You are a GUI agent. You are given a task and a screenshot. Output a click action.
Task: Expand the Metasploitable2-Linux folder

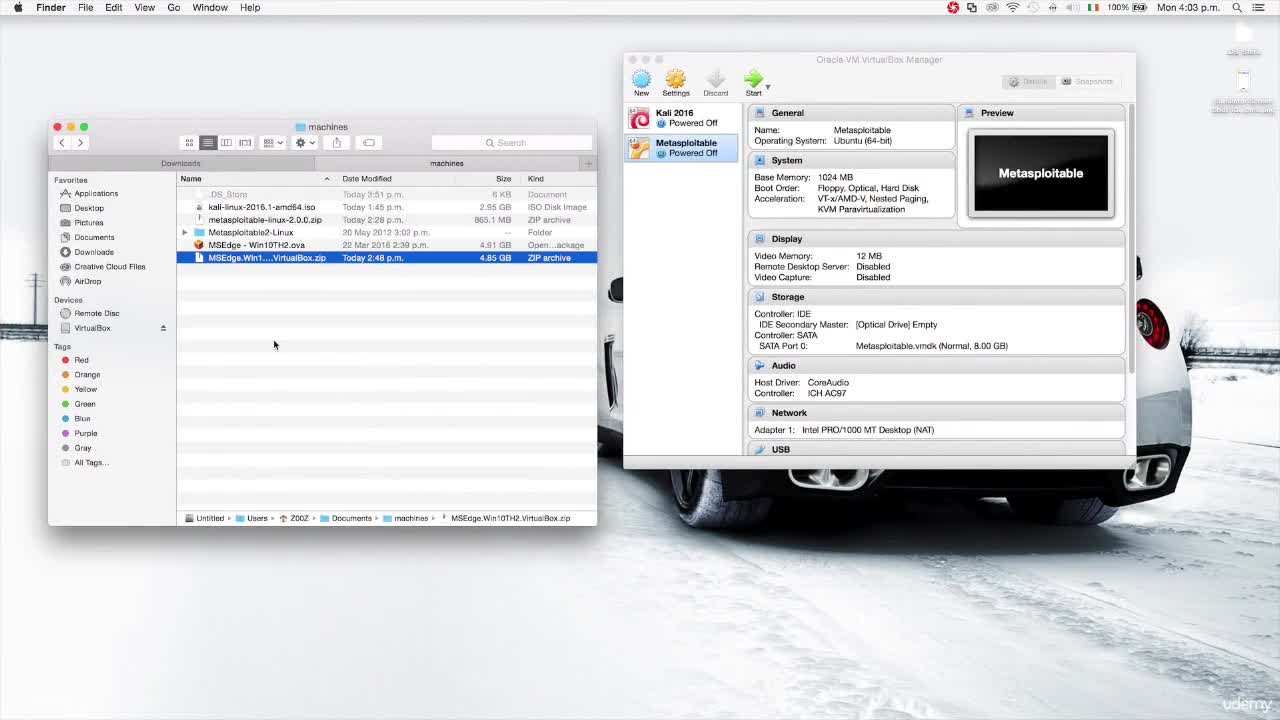tap(185, 232)
